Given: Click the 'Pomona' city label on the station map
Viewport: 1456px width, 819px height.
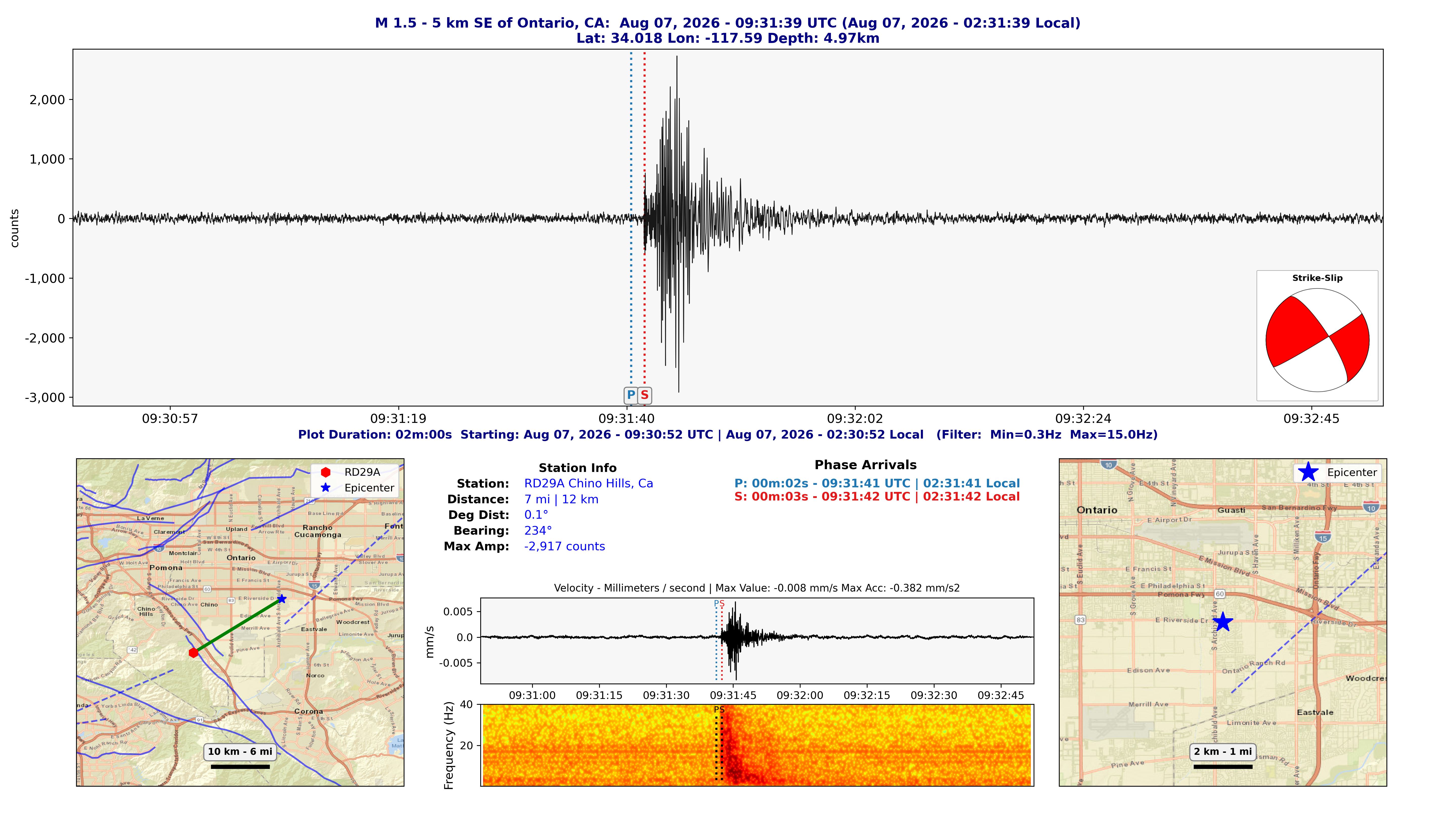Looking at the screenshot, I should 166,567.
